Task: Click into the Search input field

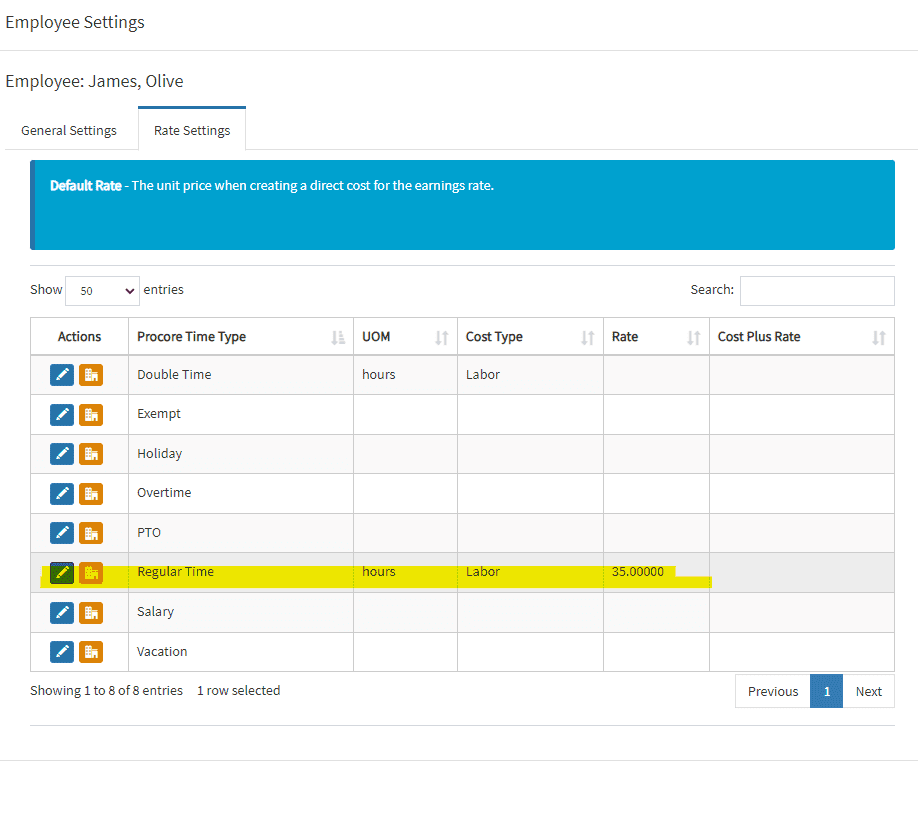Action: click(x=816, y=291)
